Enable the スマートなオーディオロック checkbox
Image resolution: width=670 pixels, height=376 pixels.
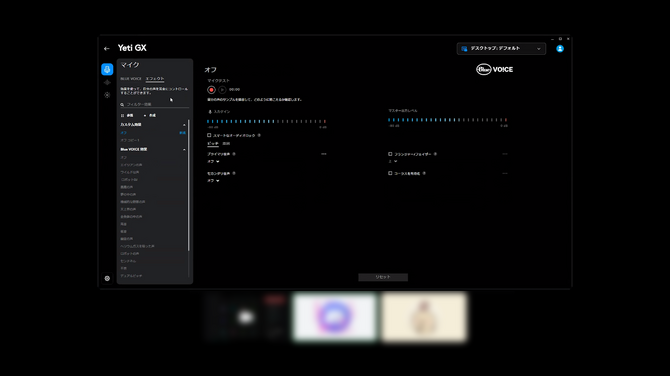pyautogui.click(x=209, y=135)
